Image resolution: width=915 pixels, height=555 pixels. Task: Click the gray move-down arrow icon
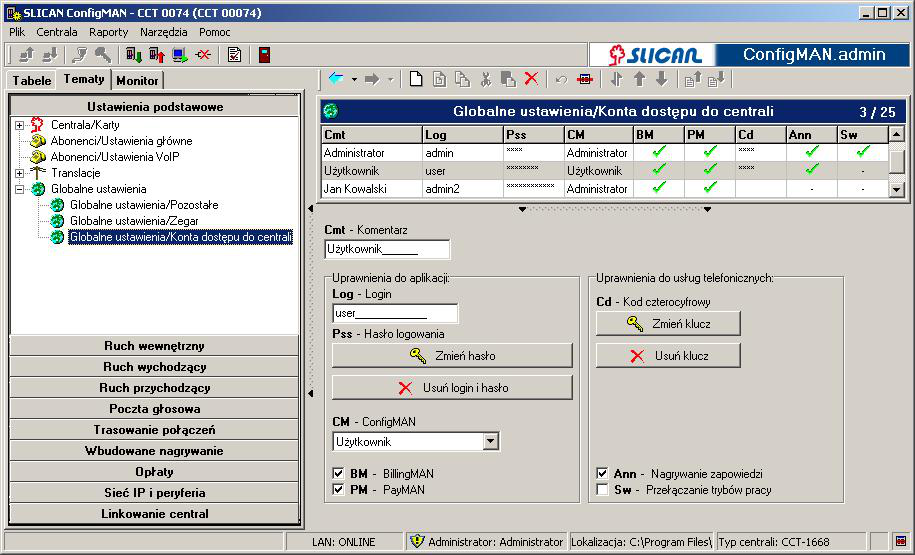click(662, 79)
